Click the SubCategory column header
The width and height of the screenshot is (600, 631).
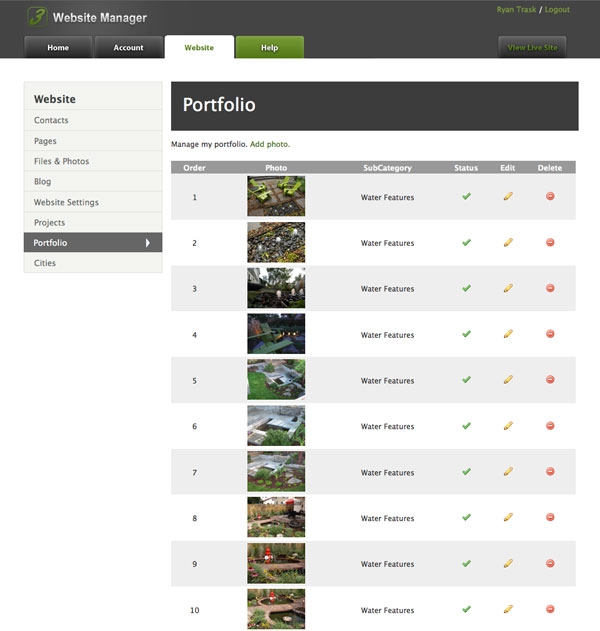coord(387,167)
